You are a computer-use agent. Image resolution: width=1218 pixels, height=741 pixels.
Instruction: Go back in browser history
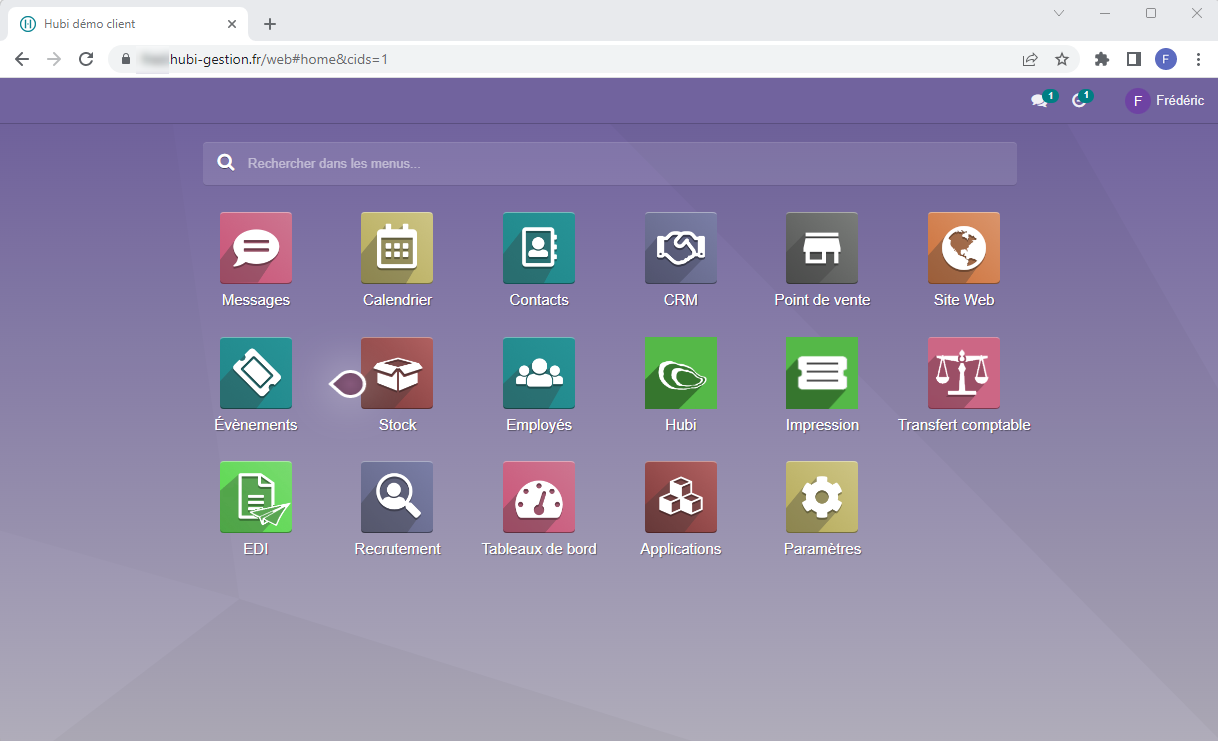22,59
